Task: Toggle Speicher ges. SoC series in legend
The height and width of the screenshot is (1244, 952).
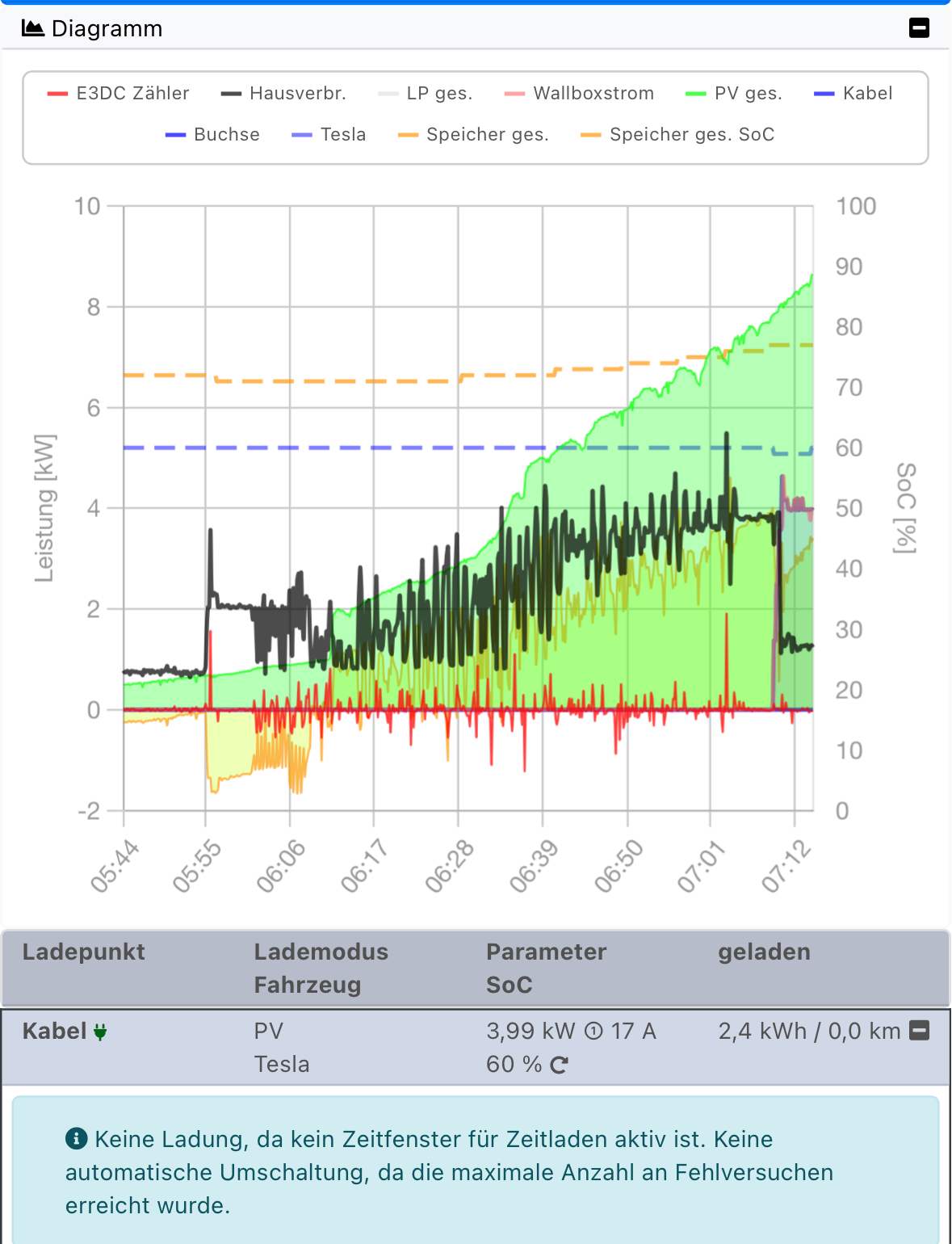Action: [677, 134]
